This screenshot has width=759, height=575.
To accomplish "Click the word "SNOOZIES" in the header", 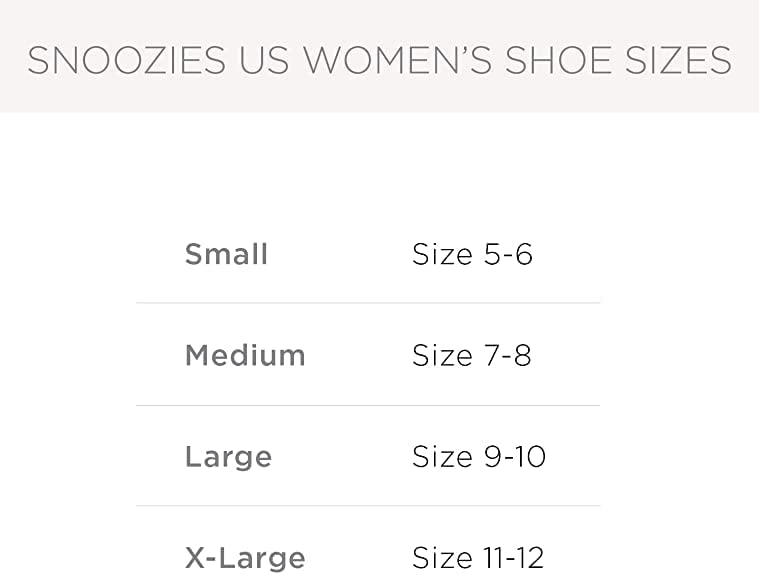I will click(126, 61).
